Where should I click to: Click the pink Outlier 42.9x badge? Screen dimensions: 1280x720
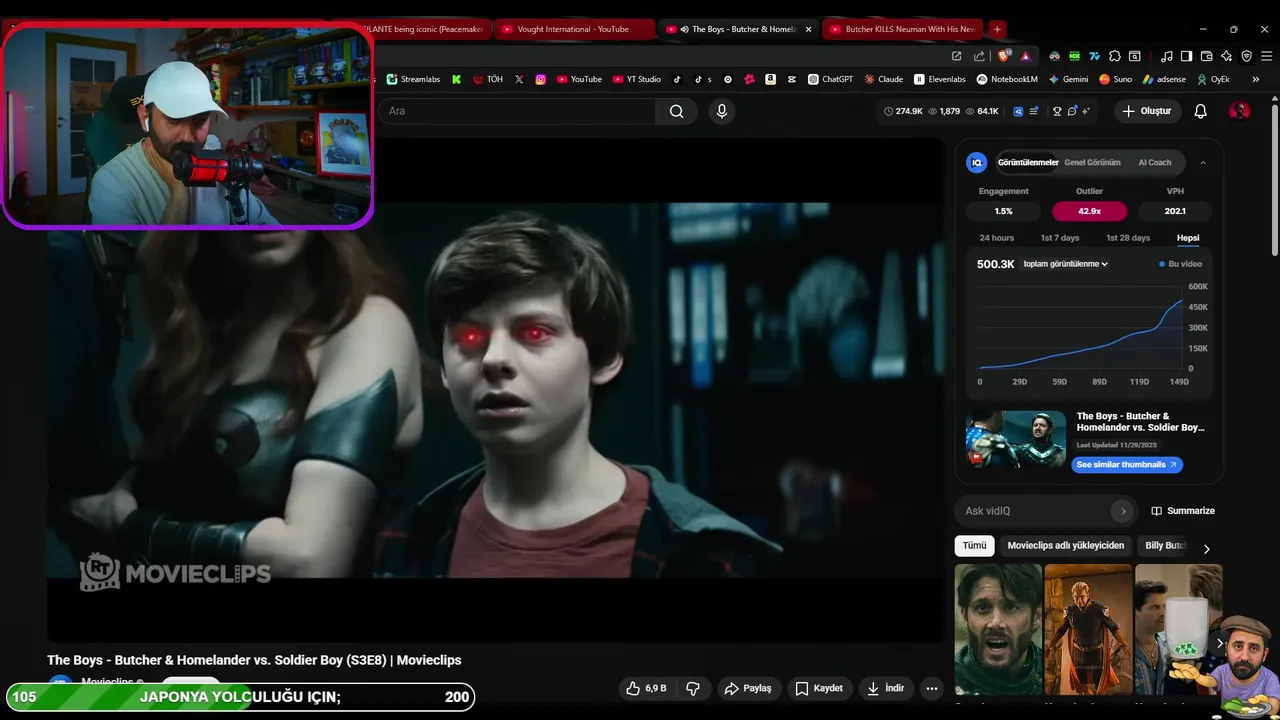pyautogui.click(x=1089, y=211)
